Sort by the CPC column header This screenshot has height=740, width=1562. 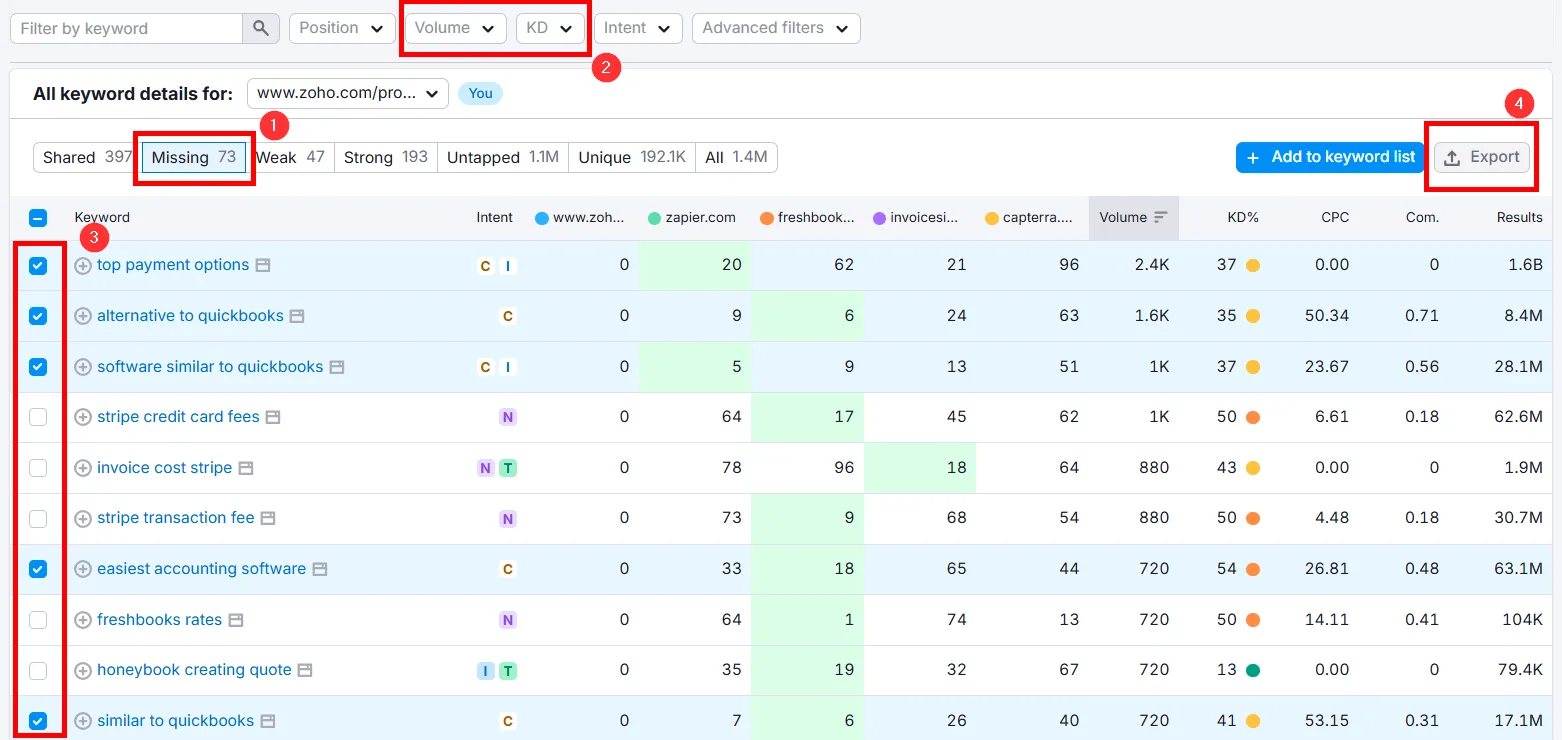coord(1335,217)
